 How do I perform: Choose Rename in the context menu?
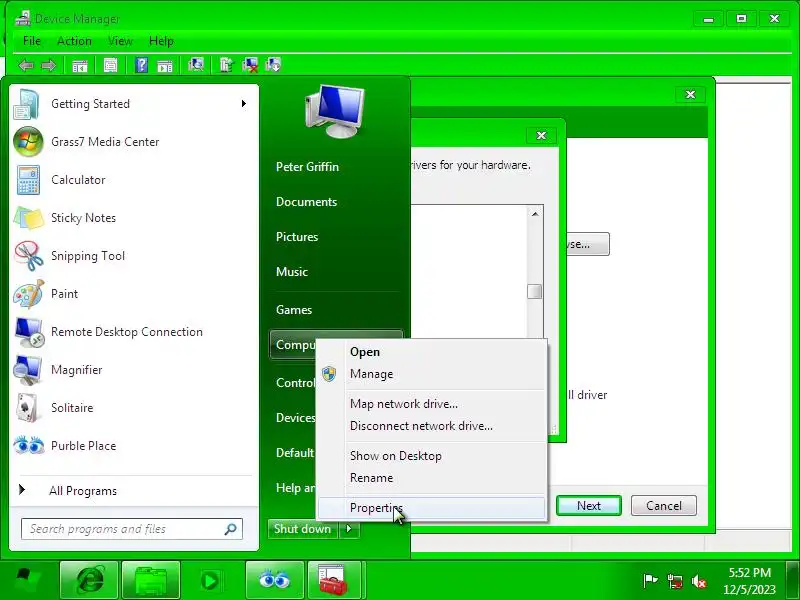(x=431, y=478)
